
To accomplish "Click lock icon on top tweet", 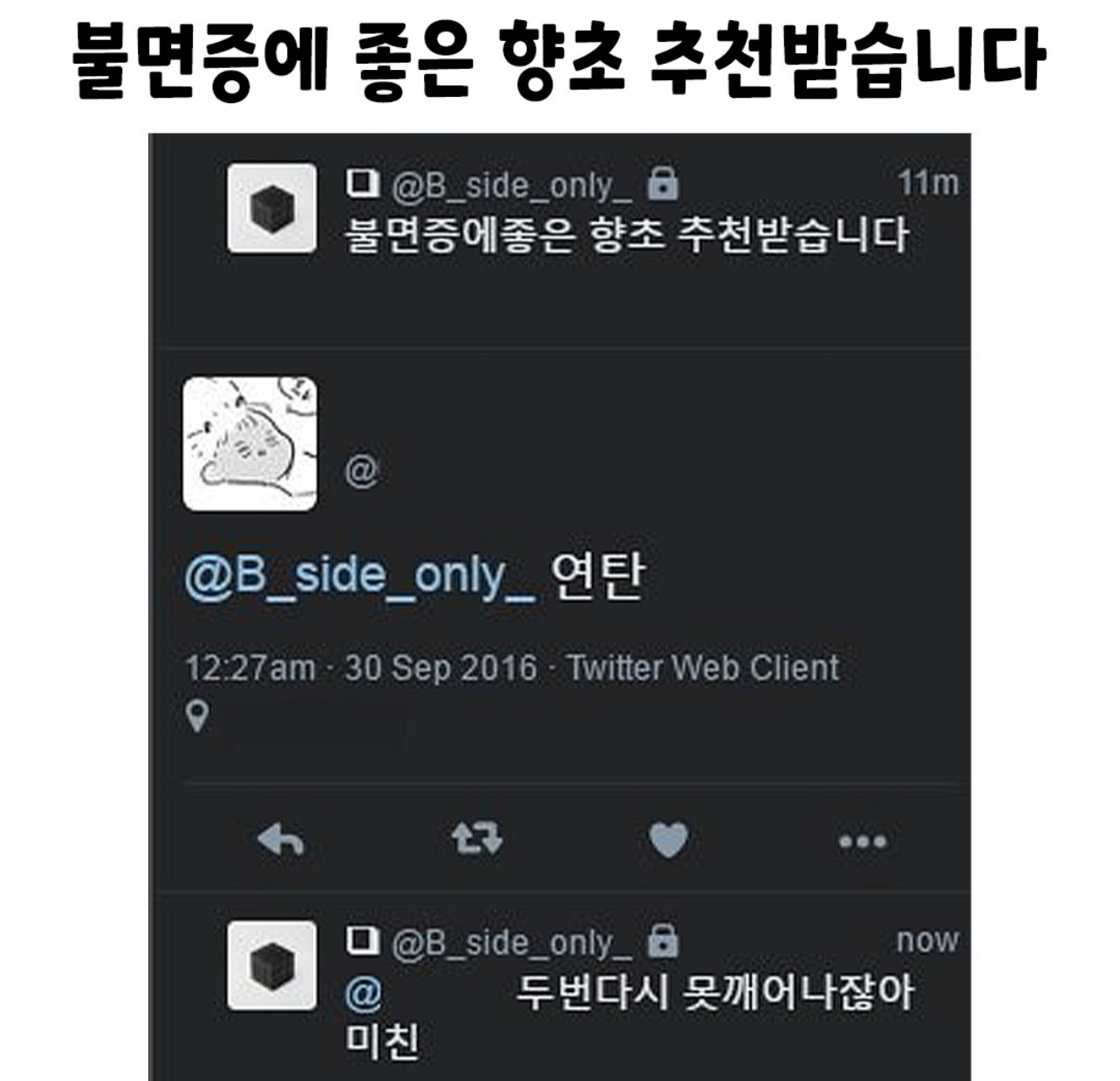I will pos(663,183).
